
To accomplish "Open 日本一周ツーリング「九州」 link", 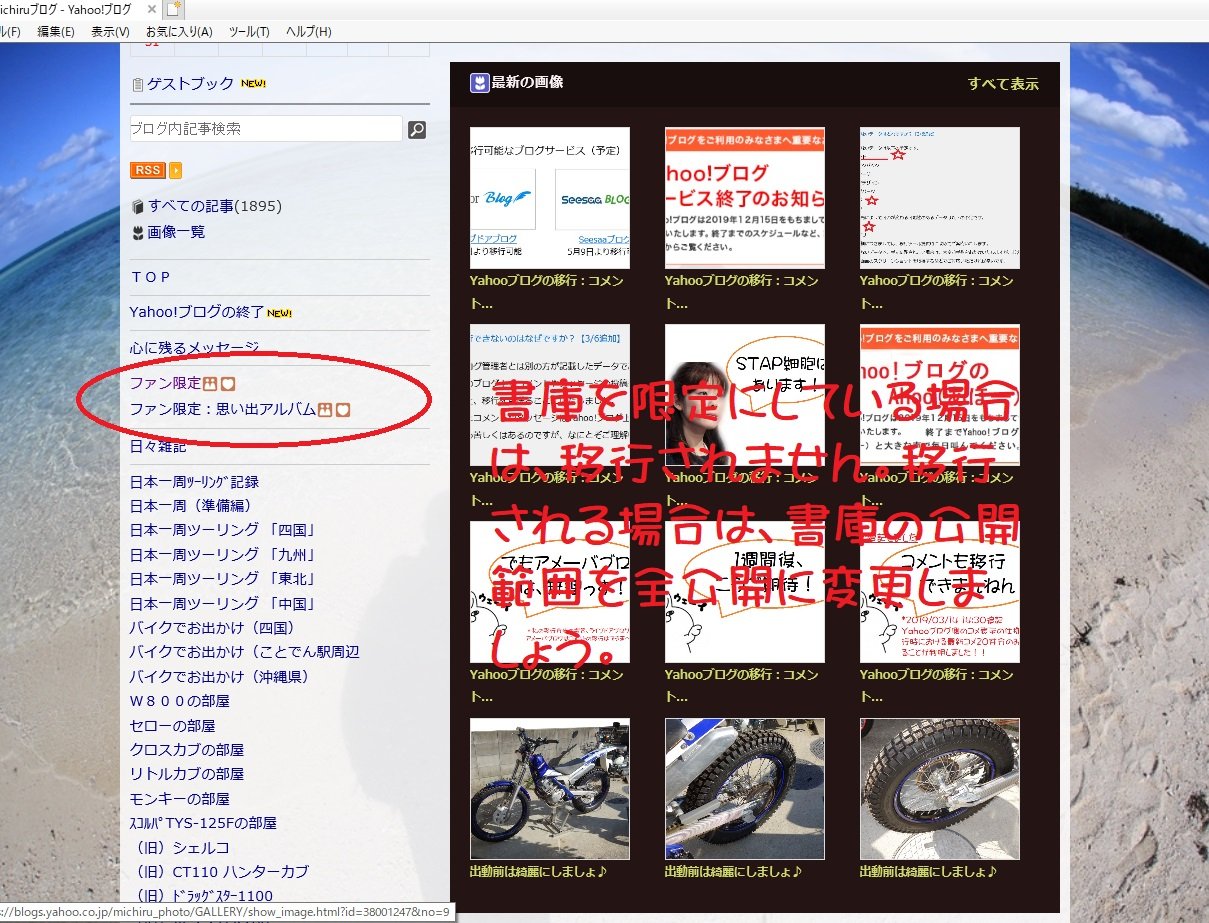I will [x=223, y=555].
